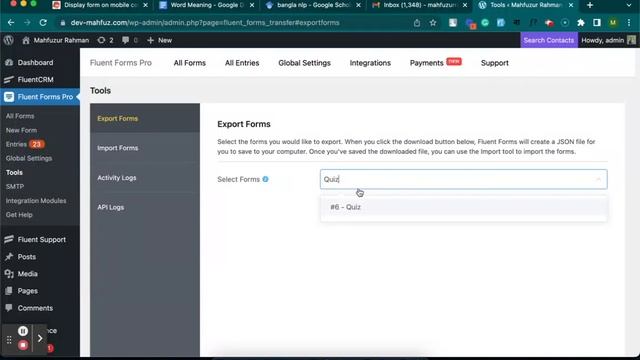The image size is (640, 360).
Task: Visit Mahfuzur Rahman site link
Action: click(x=56, y=40)
